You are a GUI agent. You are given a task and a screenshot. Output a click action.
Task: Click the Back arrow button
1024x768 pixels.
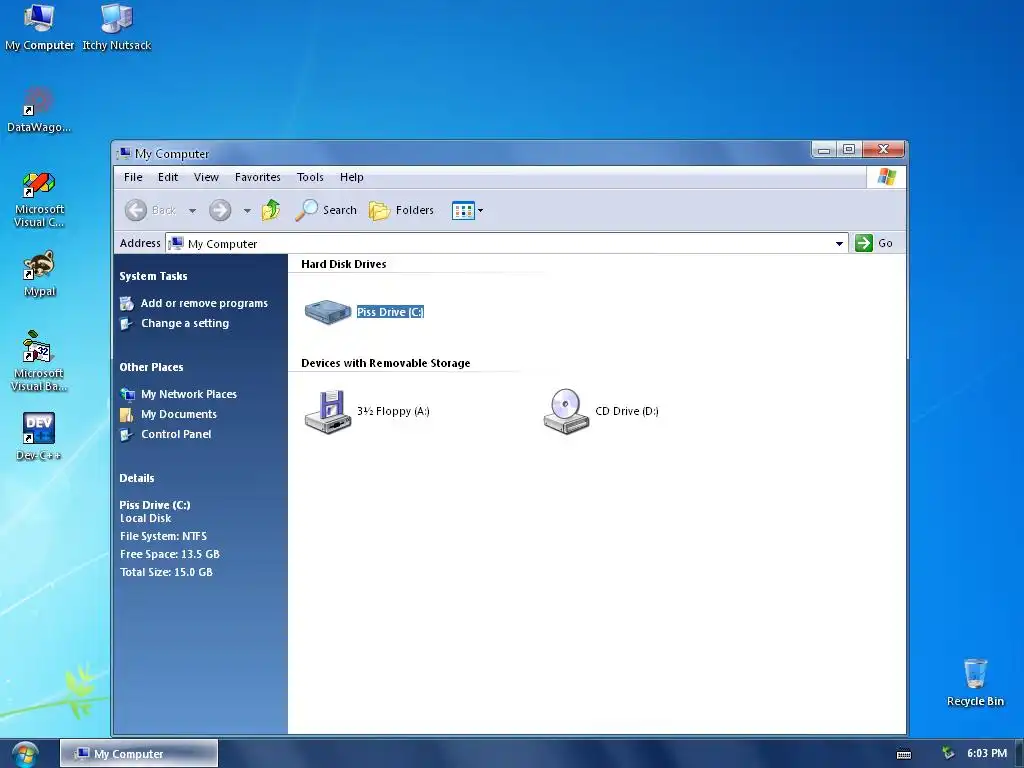(x=136, y=210)
